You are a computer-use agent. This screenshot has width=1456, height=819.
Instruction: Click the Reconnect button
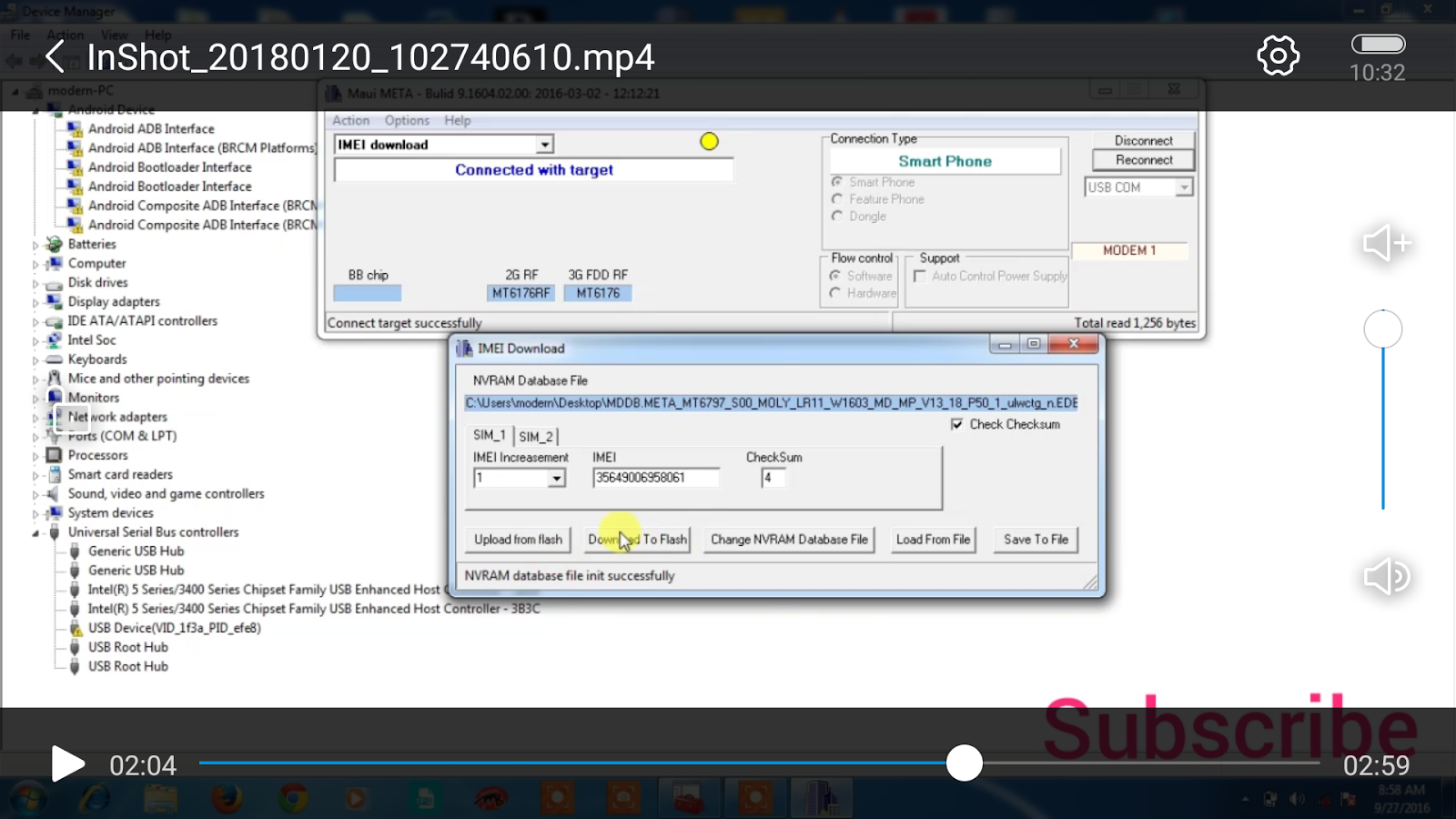click(1144, 159)
